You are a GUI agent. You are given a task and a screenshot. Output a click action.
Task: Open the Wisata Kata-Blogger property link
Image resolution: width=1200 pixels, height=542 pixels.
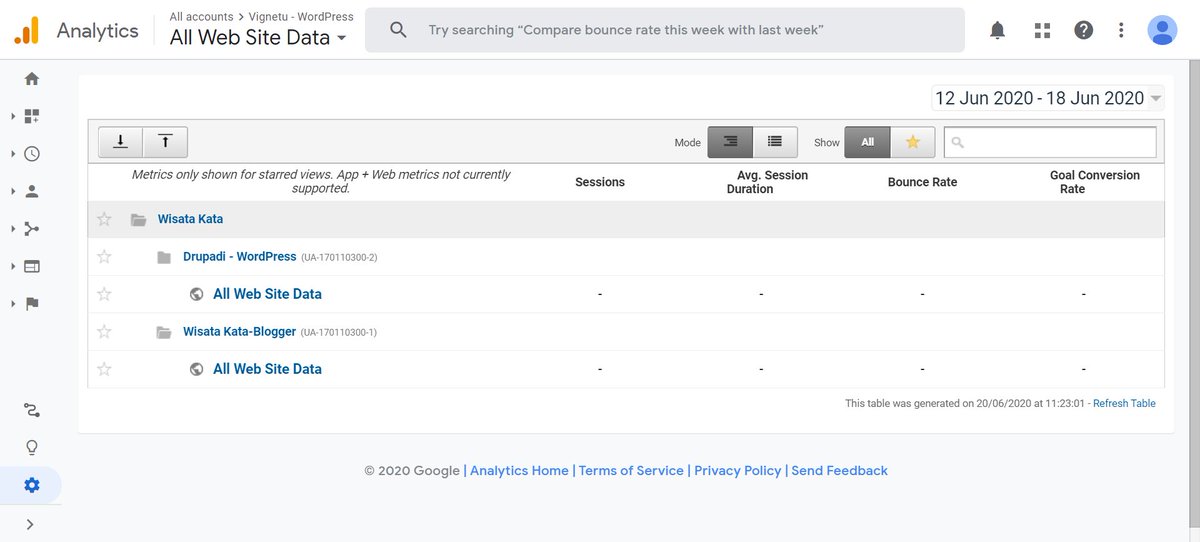point(240,332)
